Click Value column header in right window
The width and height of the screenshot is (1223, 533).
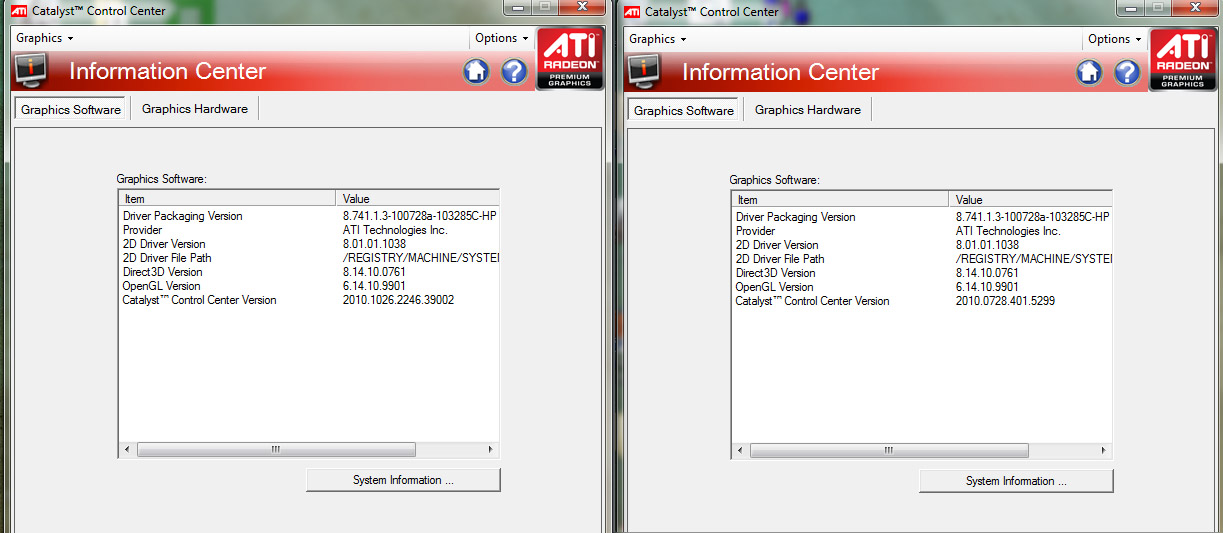click(x=1031, y=199)
